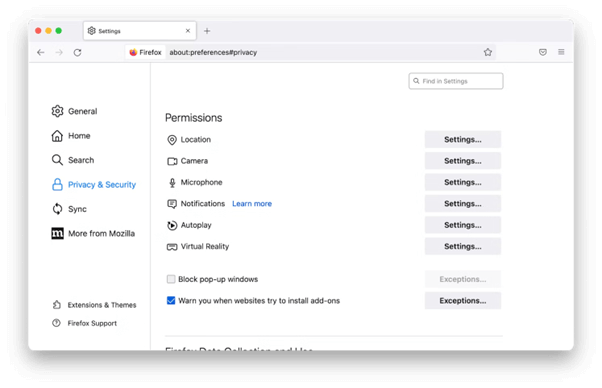Click the Location label text

click(x=196, y=139)
